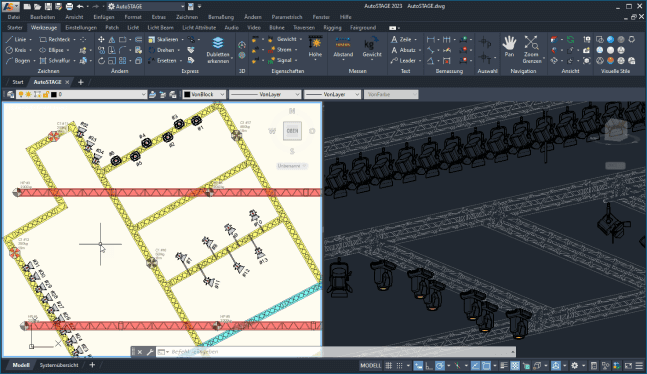Open the Strom property tool
The width and height of the screenshot is (647, 374).
280,50
